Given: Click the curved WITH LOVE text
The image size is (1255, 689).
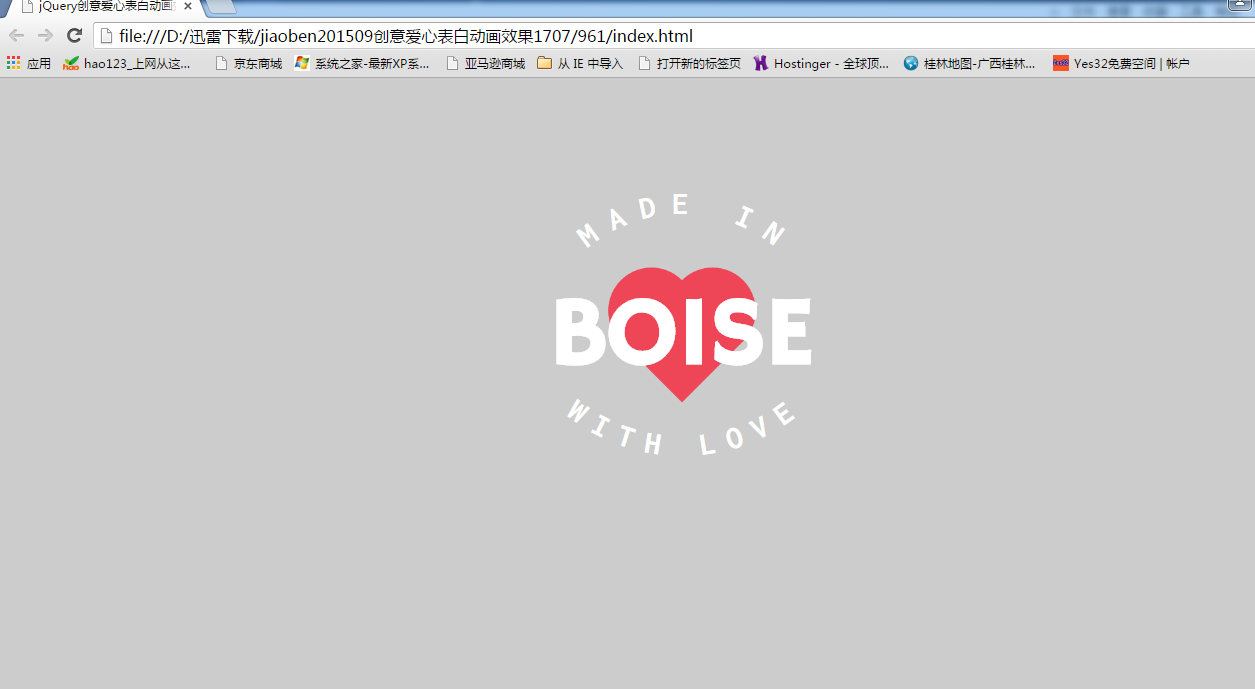Looking at the screenshot, I should [x=682, y=430].
